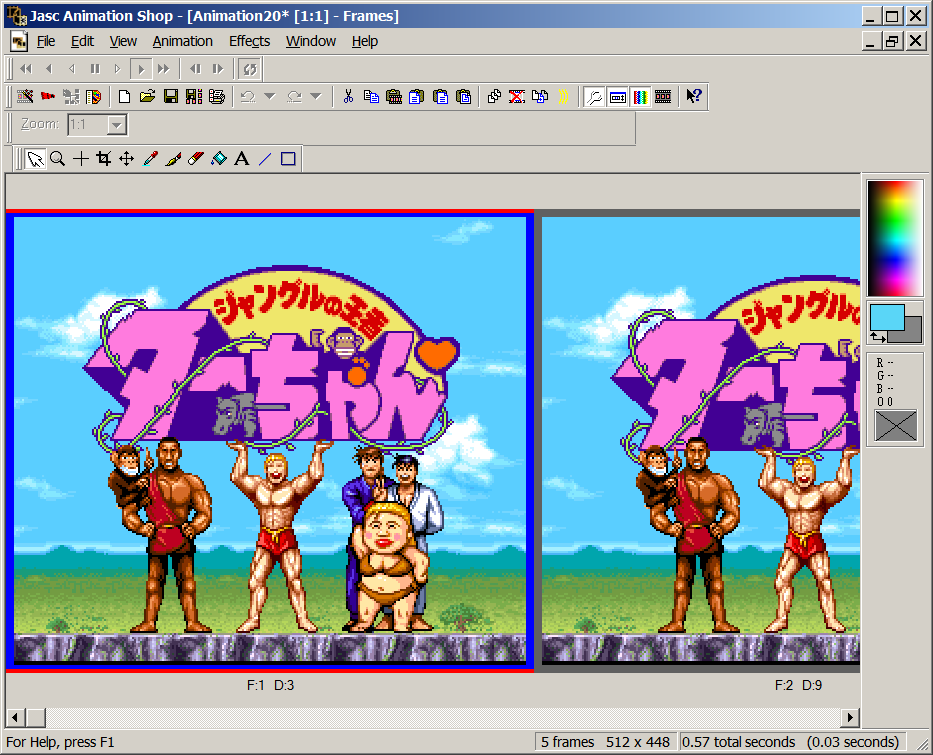Save the animation with the floppy disk icon

170,96
